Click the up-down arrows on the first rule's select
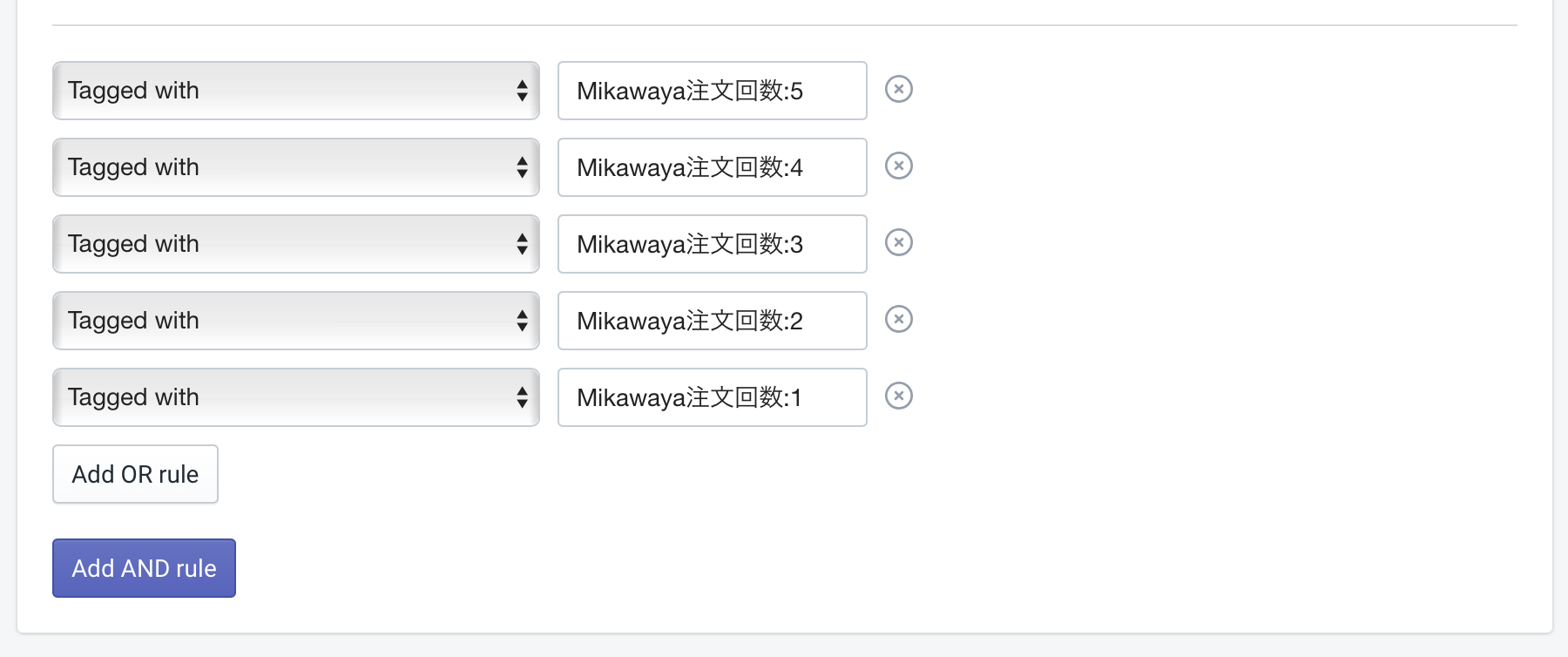Screen dimensions: 1568x657 click(522, 91)
